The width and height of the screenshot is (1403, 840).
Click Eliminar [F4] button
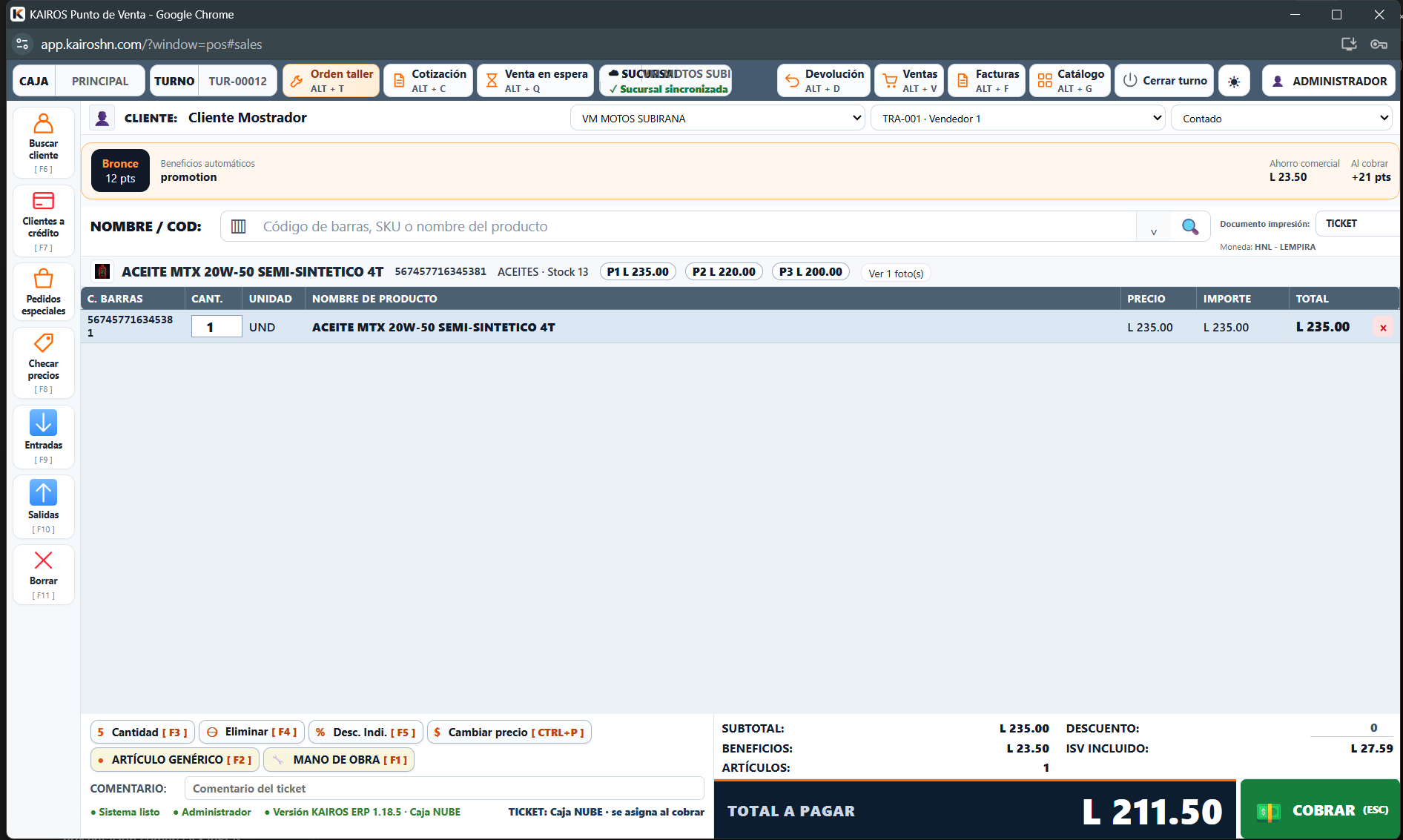click(x=251, y=732)
